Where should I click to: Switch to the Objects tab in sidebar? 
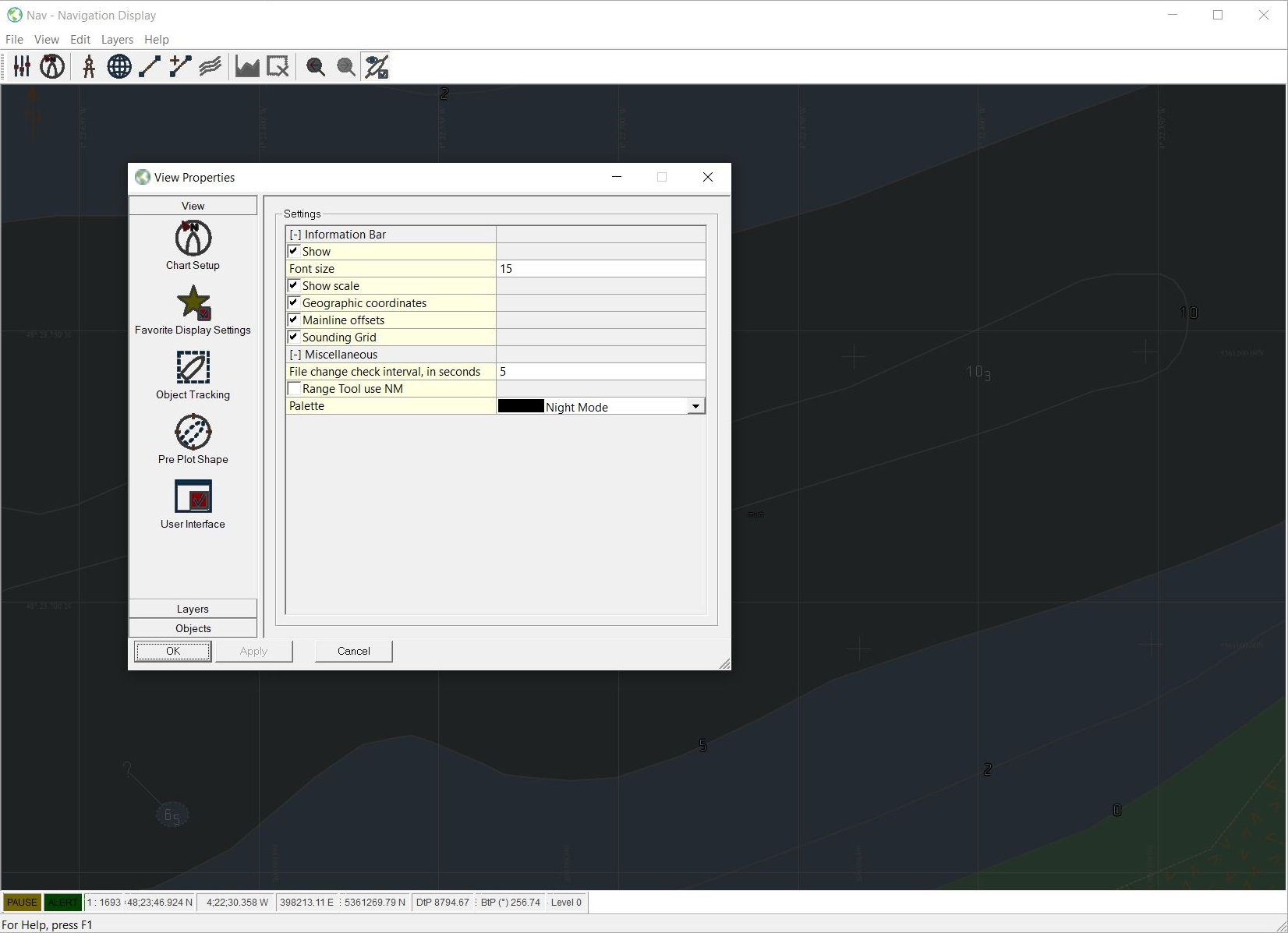click(193, 628)
